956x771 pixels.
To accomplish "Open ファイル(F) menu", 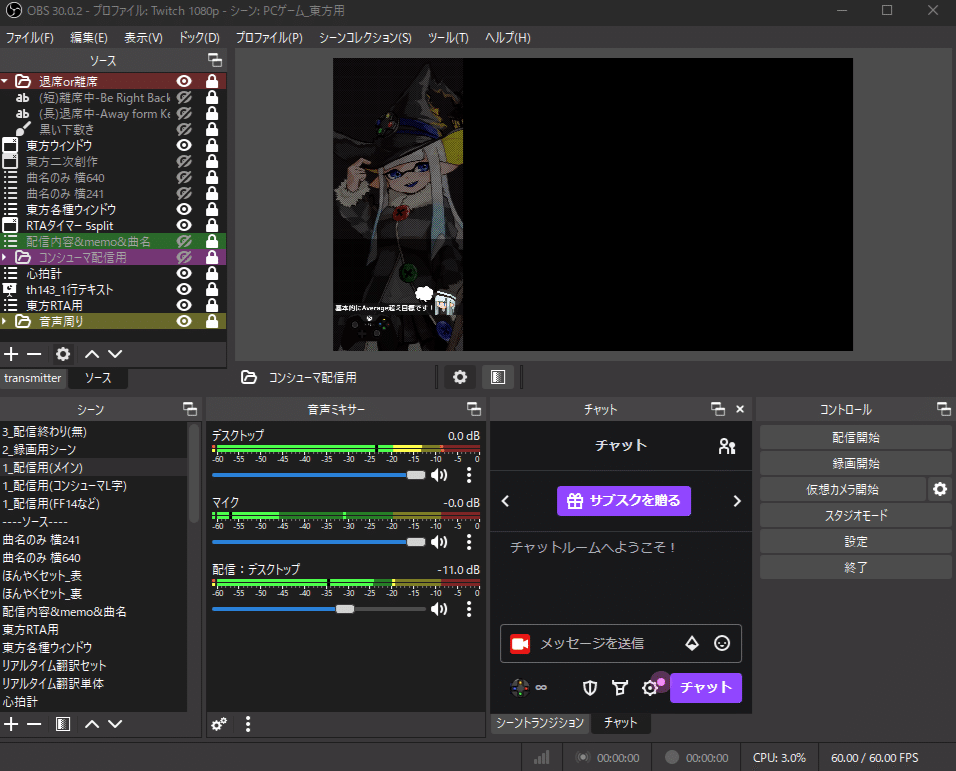I will pos(29,38).
